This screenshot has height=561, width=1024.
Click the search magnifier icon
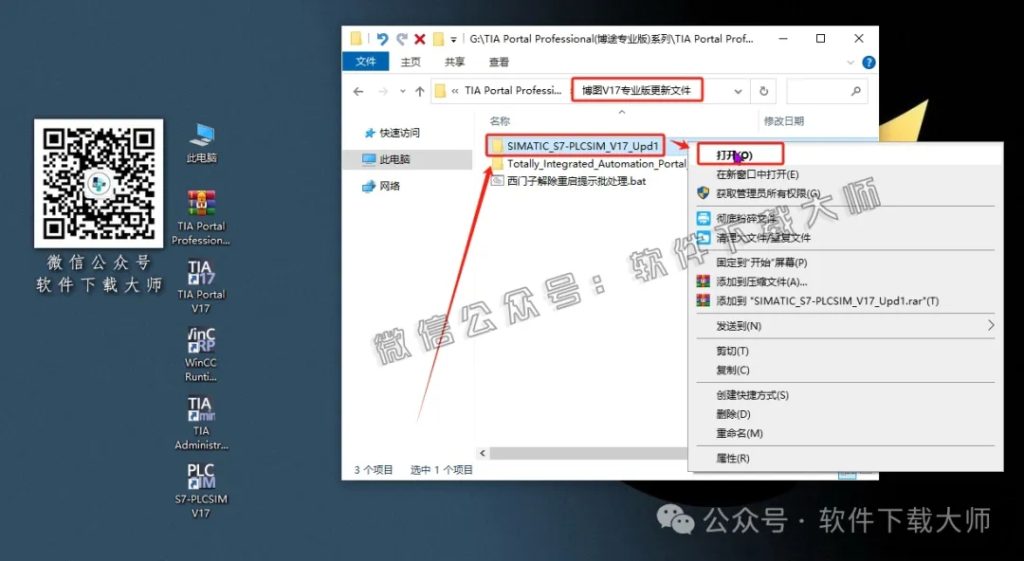[x=856, y=91]
